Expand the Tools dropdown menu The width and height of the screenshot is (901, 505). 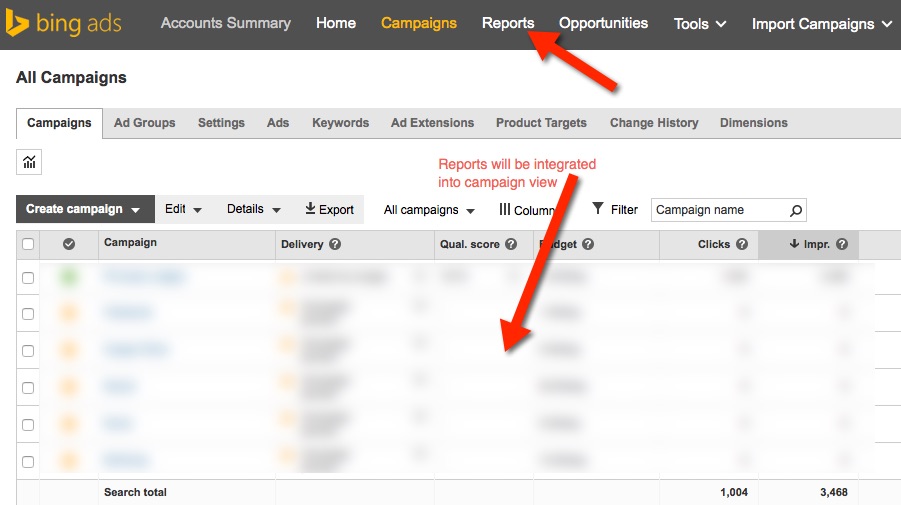pos(700,24)
